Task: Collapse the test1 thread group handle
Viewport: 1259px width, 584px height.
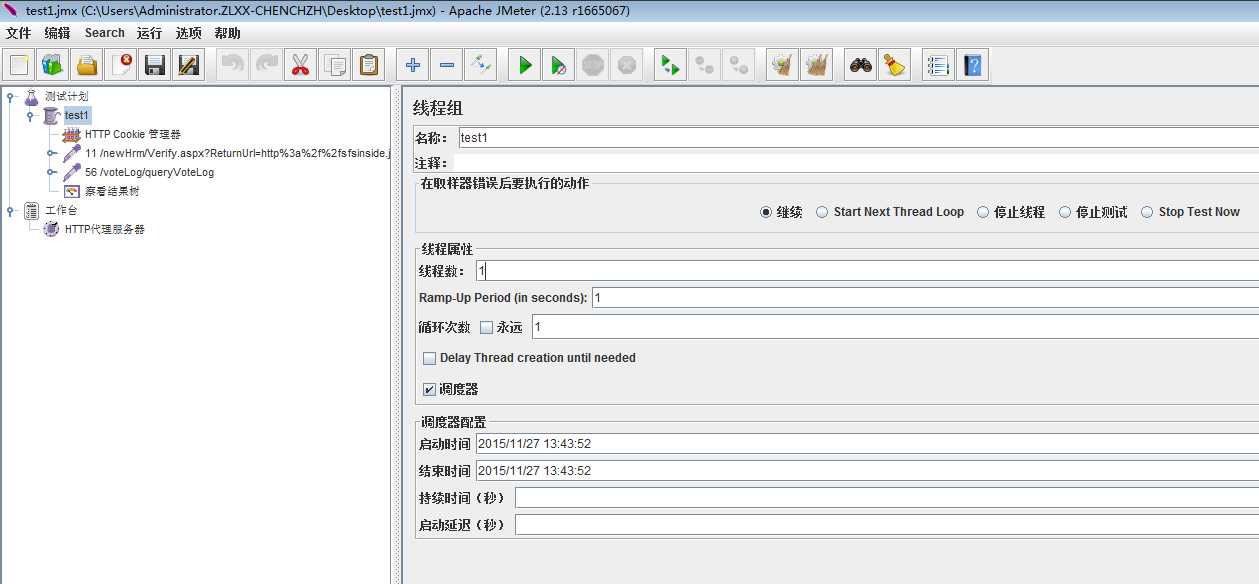Action: (x=31, y=116)
